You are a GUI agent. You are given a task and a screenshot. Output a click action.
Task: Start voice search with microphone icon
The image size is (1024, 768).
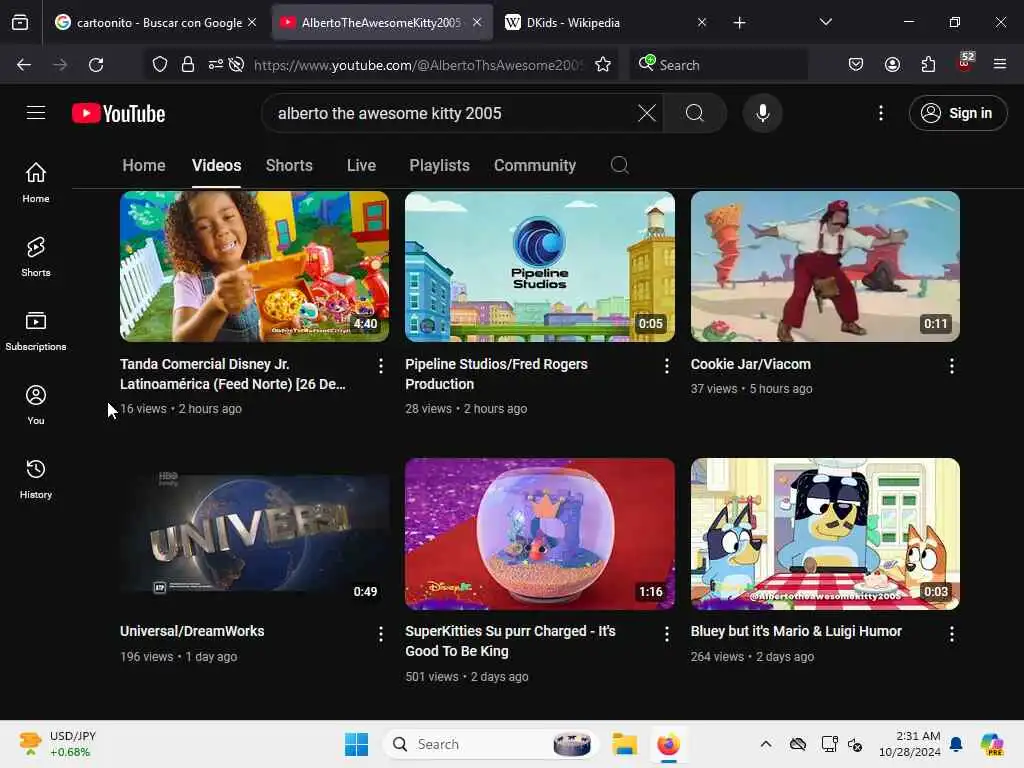tap(762, 113)
